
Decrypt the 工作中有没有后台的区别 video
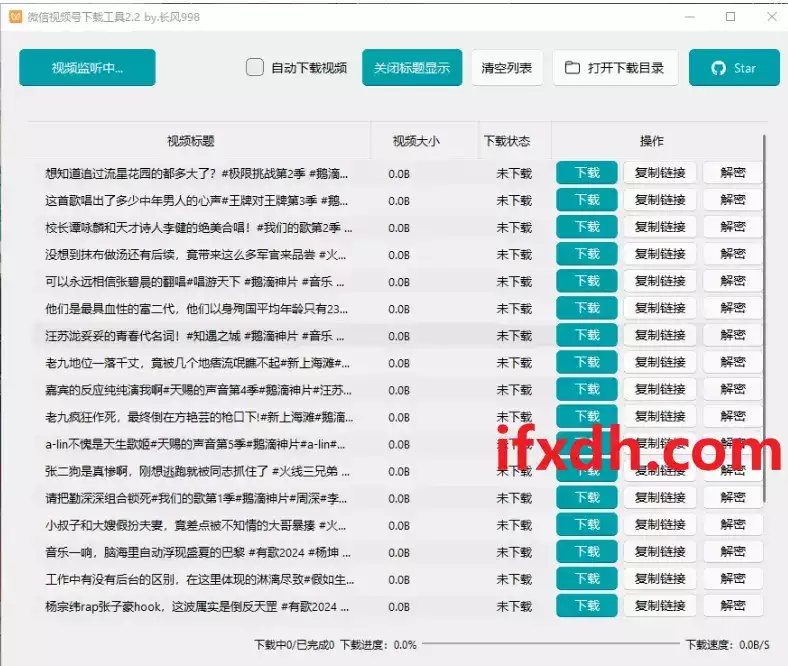pyautogui.click(x=733, y=579)
